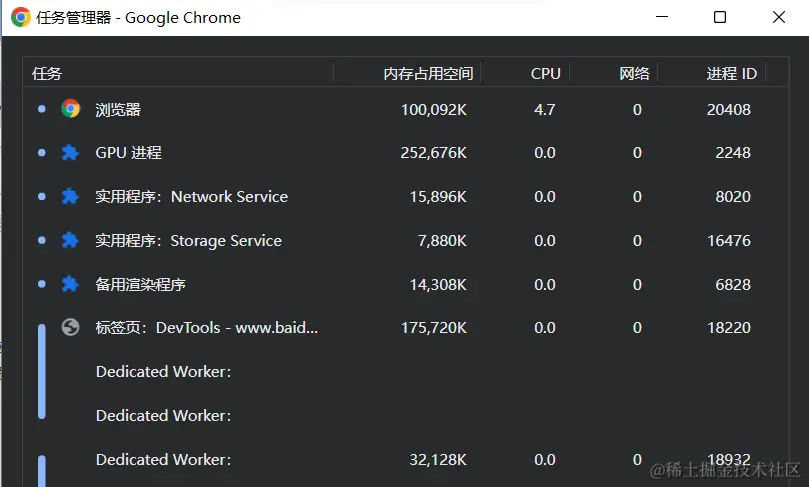Click the Storage Service puzzle icon
Image resolution: width=809 pixels, height=487 pixels.
click(70, 241)
